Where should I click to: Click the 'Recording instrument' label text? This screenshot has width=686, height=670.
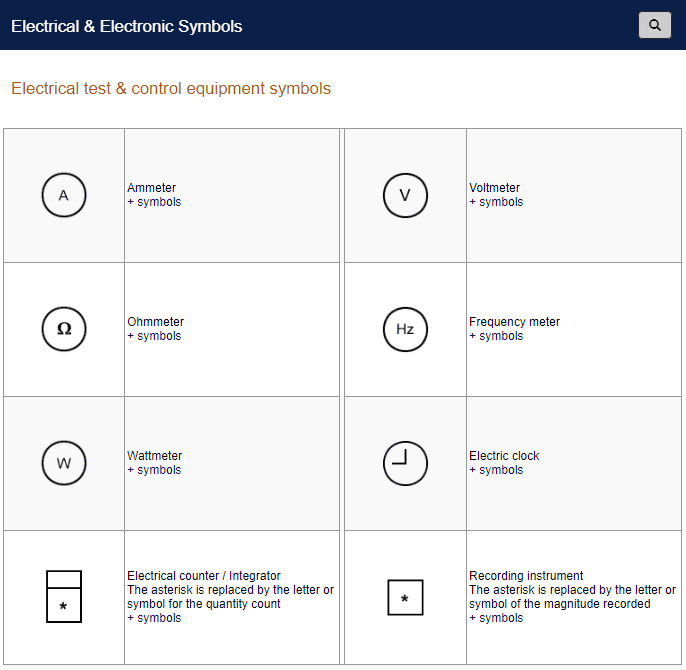tap(526, 575)
